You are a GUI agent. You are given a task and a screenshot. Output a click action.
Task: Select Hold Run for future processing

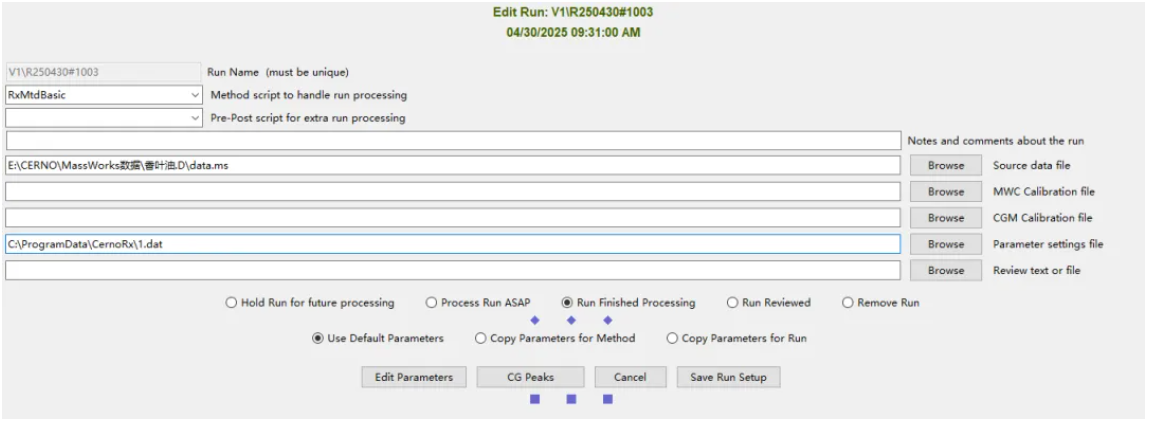point(232,303)
